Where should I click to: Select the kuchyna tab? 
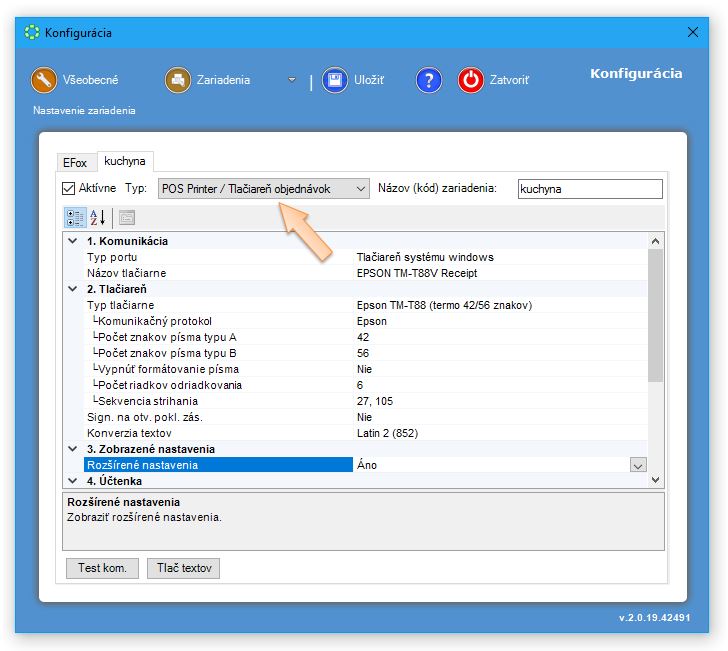point(125,161)
